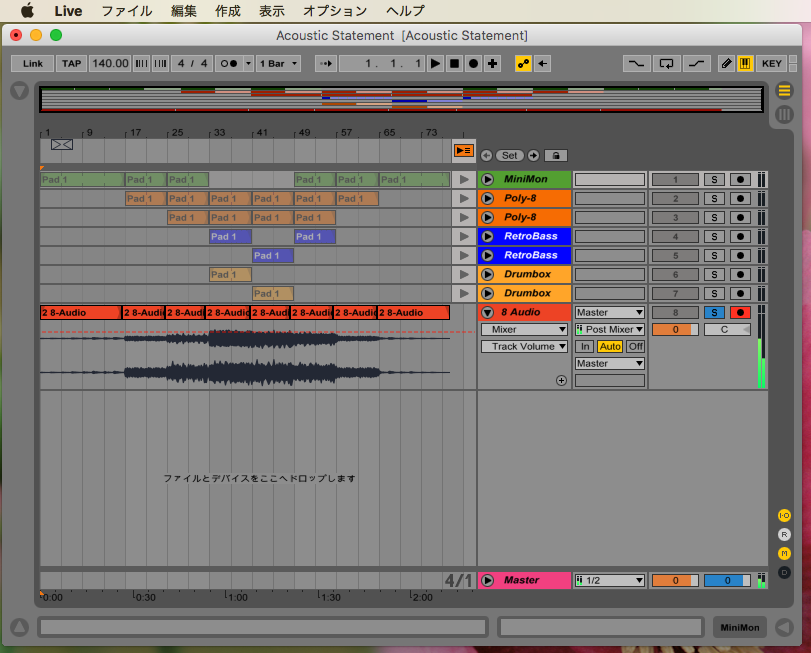Collapse the 8 Audio track unfold button
This screenshot has width=811, height=653.
[487, 312]
